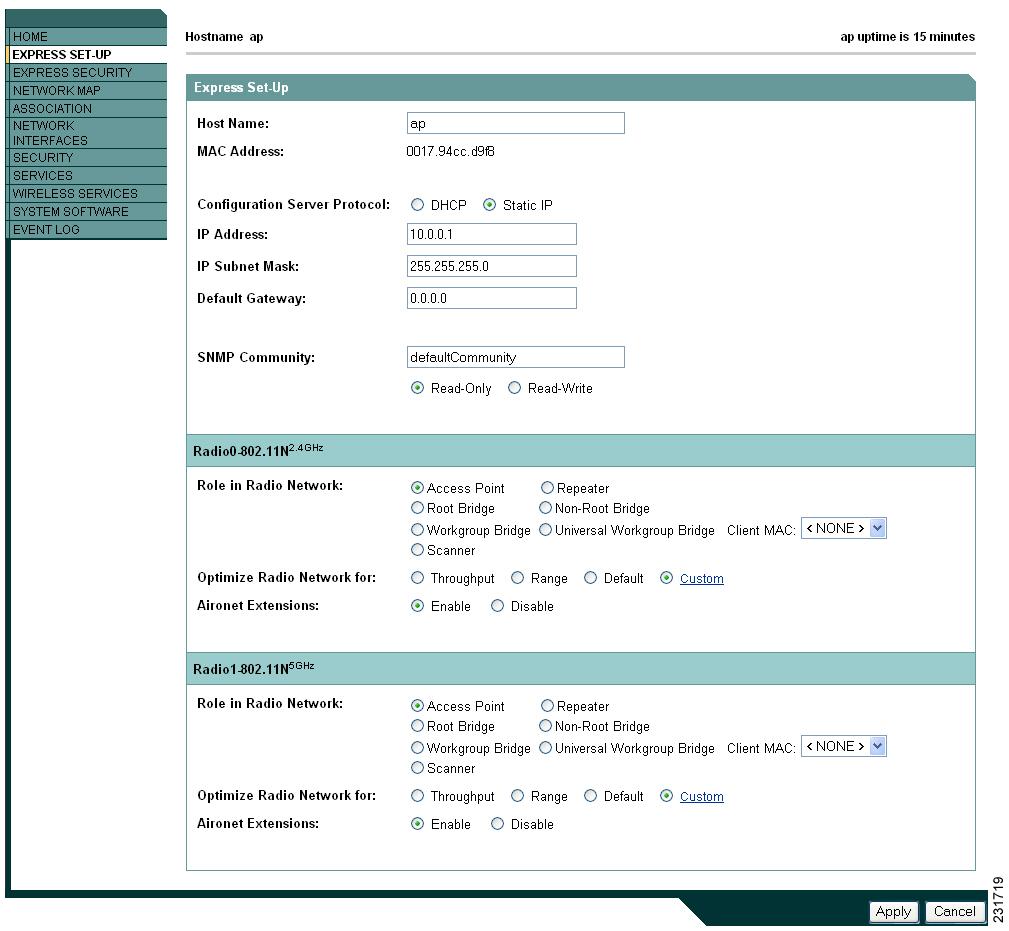Screen dimensions: 1009x931
Task: Select Radio1 Default optimization
Action: pyautogui.click(x=591, y=796)
